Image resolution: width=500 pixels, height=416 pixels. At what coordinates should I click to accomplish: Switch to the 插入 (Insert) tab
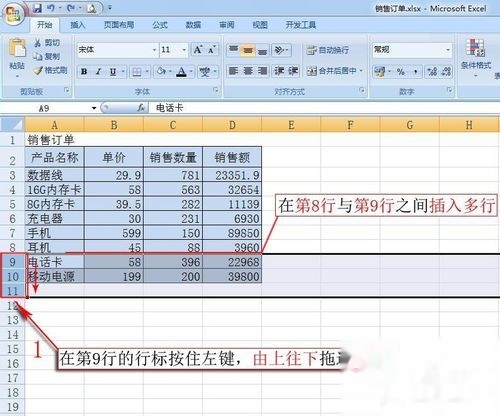point(78,25)
